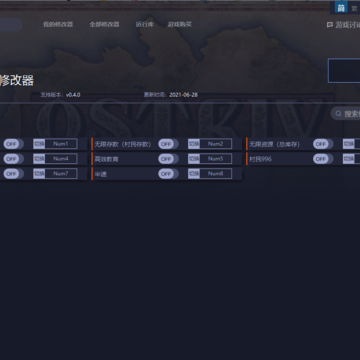Enable the 无限存款（村民存款） switch
This screenshot has height=360, width=360.
(168, 144)
